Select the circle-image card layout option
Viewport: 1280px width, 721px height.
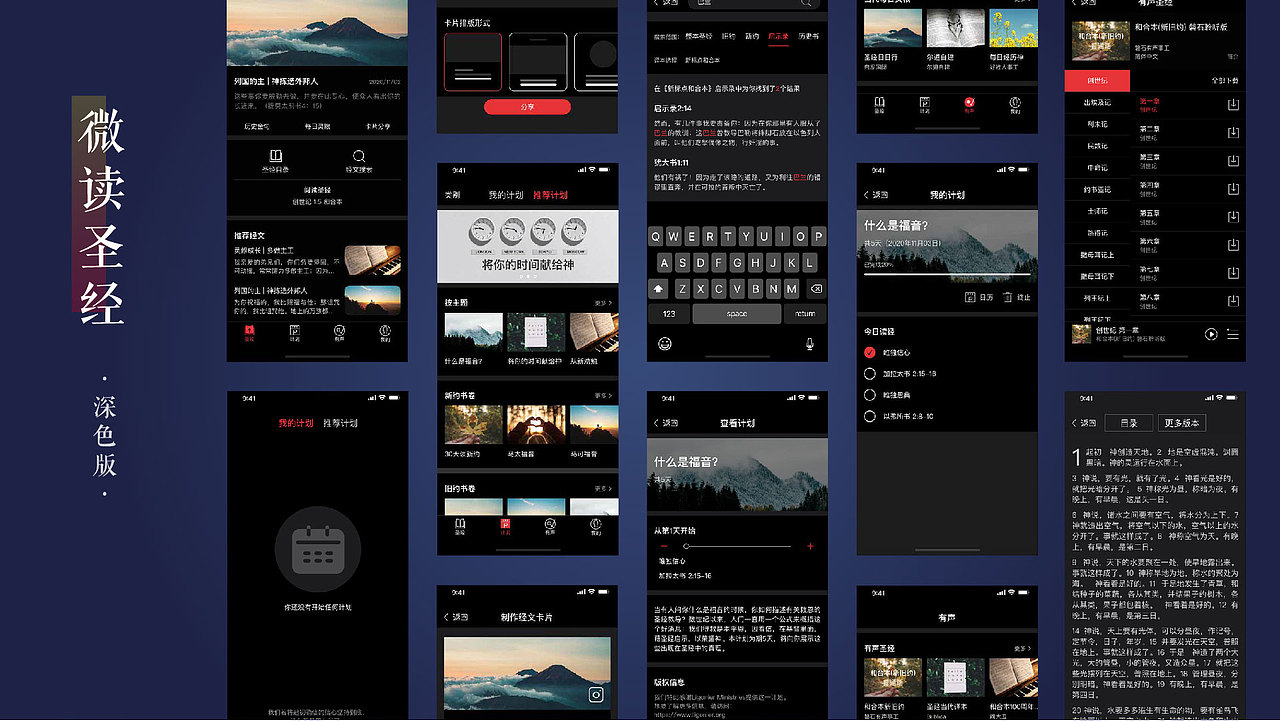pos(597,62)
